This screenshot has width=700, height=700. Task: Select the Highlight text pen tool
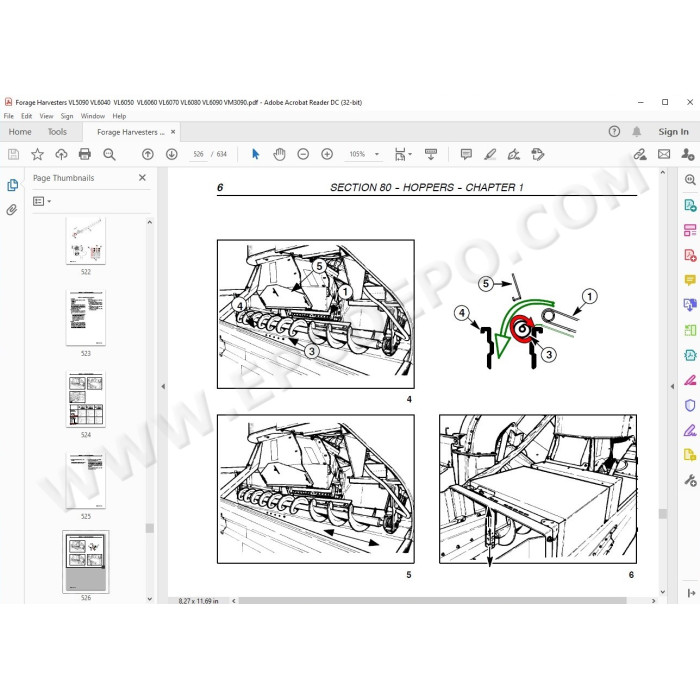tap(490, 154)
